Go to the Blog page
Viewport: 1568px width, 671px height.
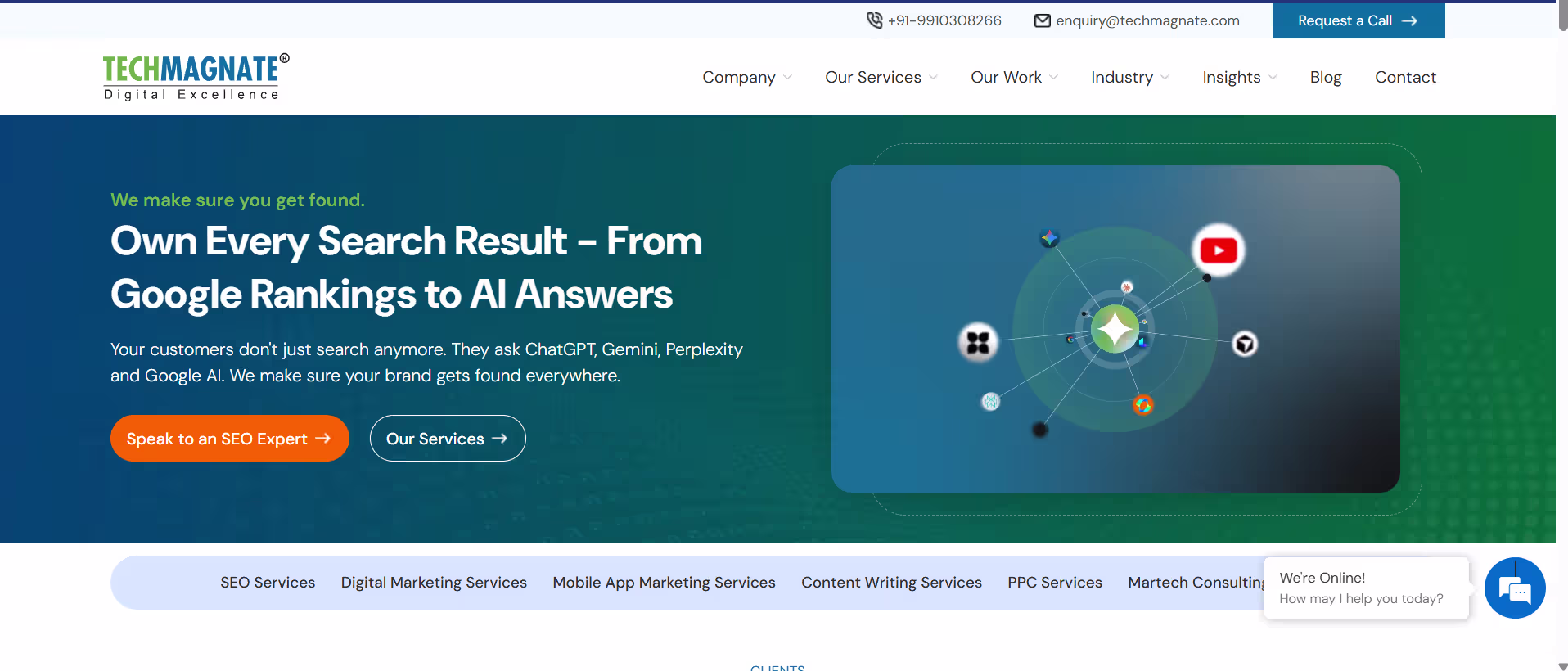click(1326, 78)
